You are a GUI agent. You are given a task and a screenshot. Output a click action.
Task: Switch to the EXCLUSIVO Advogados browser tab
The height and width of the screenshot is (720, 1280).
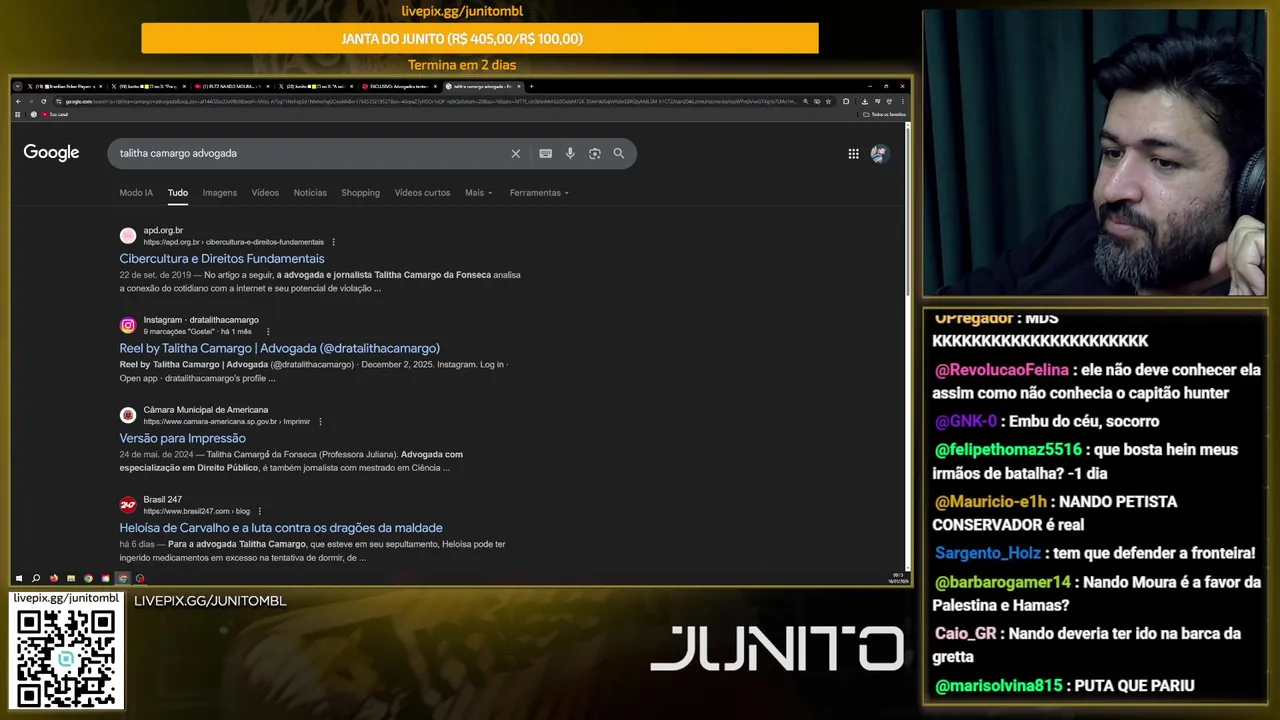[x=398, y=86]
